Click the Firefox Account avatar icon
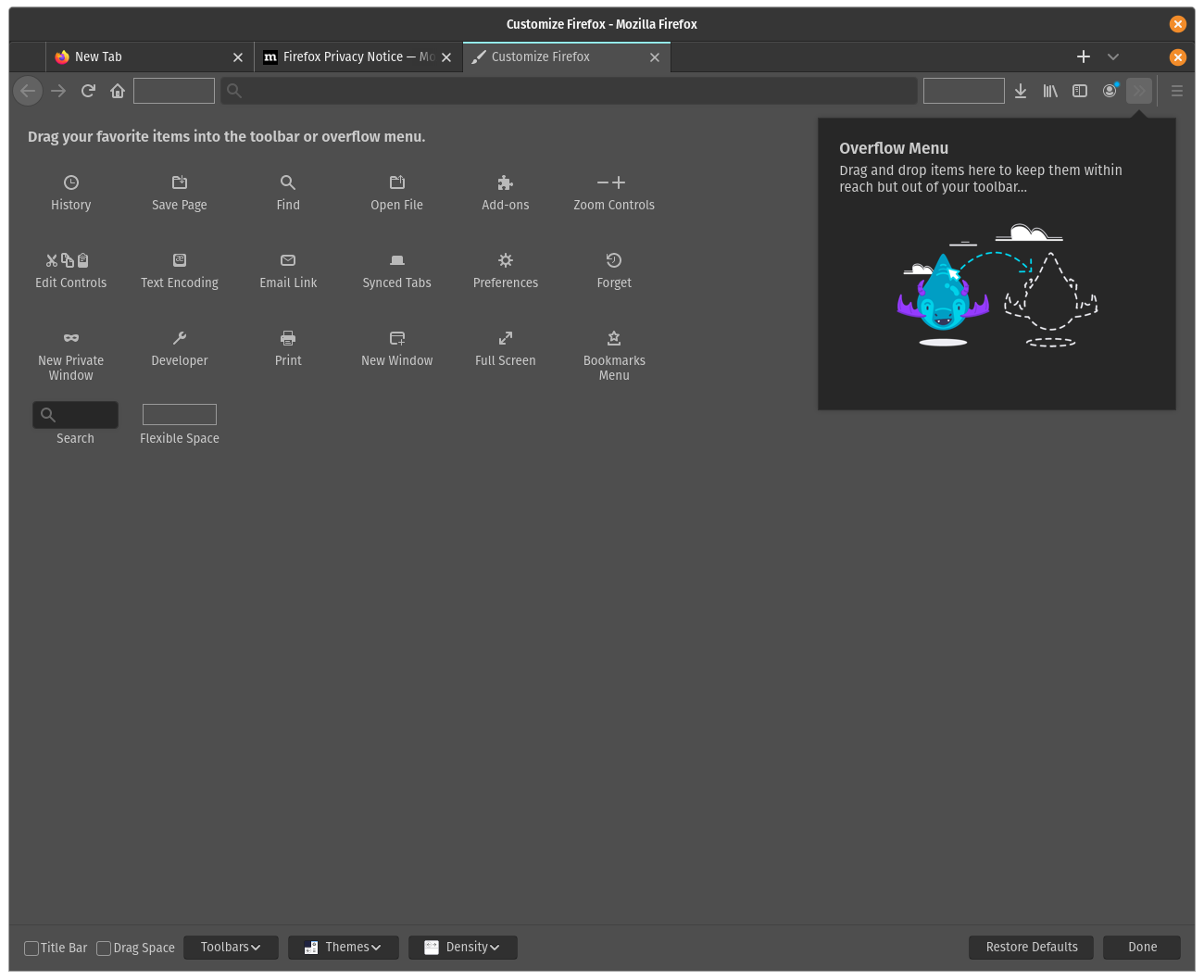The width and height of the screenshot is (1204, 980). [1110, 91]
